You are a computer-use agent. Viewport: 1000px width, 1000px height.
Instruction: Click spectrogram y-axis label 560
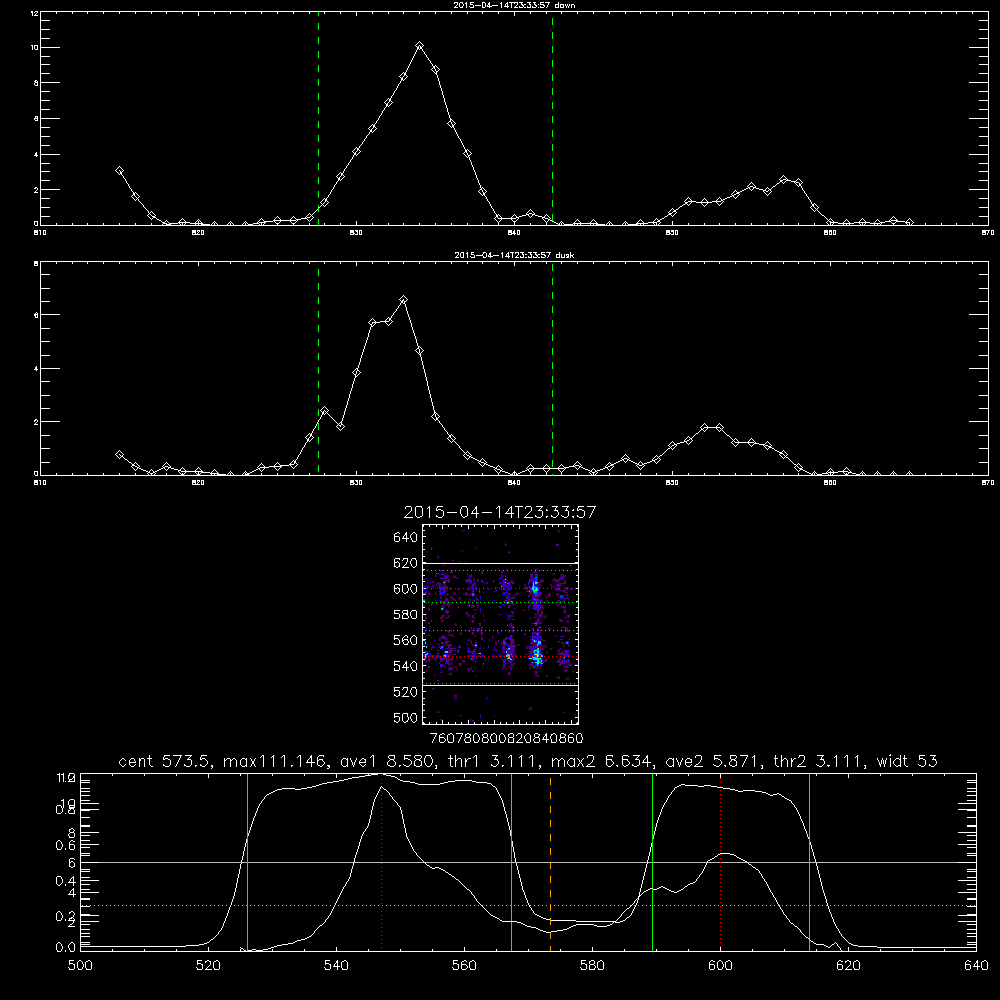(406, 640)
